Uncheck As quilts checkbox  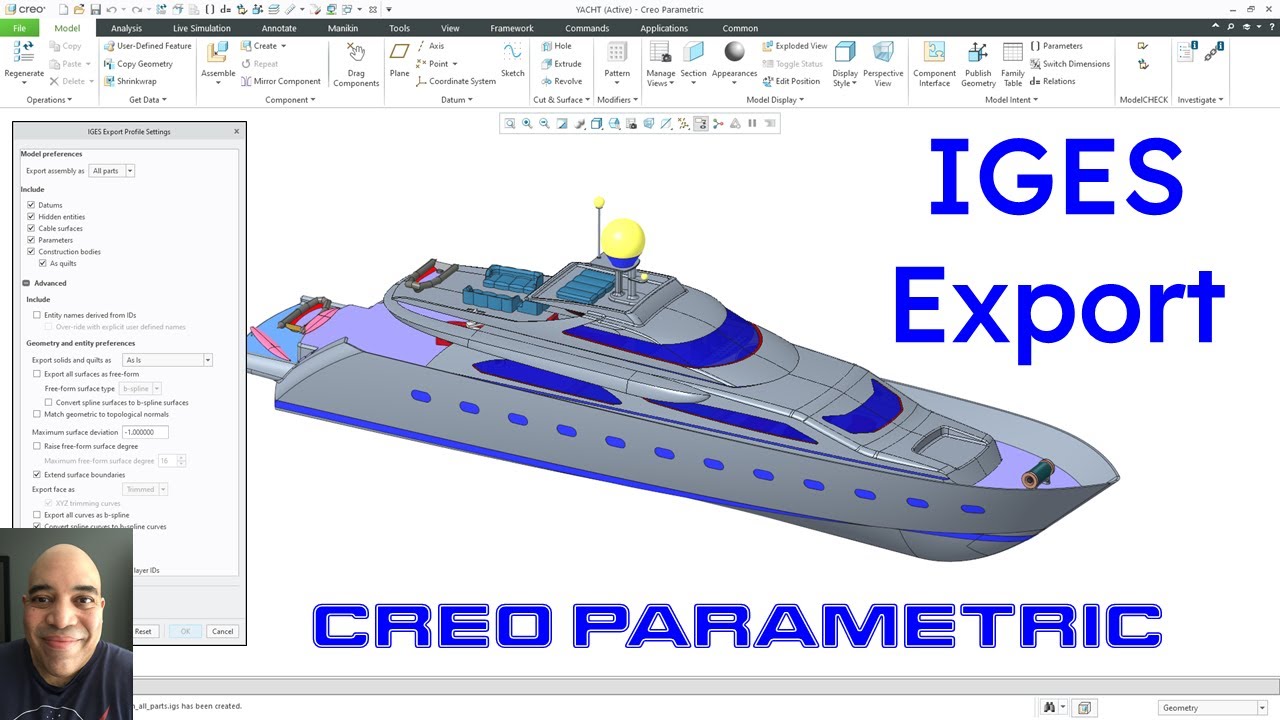43,263
